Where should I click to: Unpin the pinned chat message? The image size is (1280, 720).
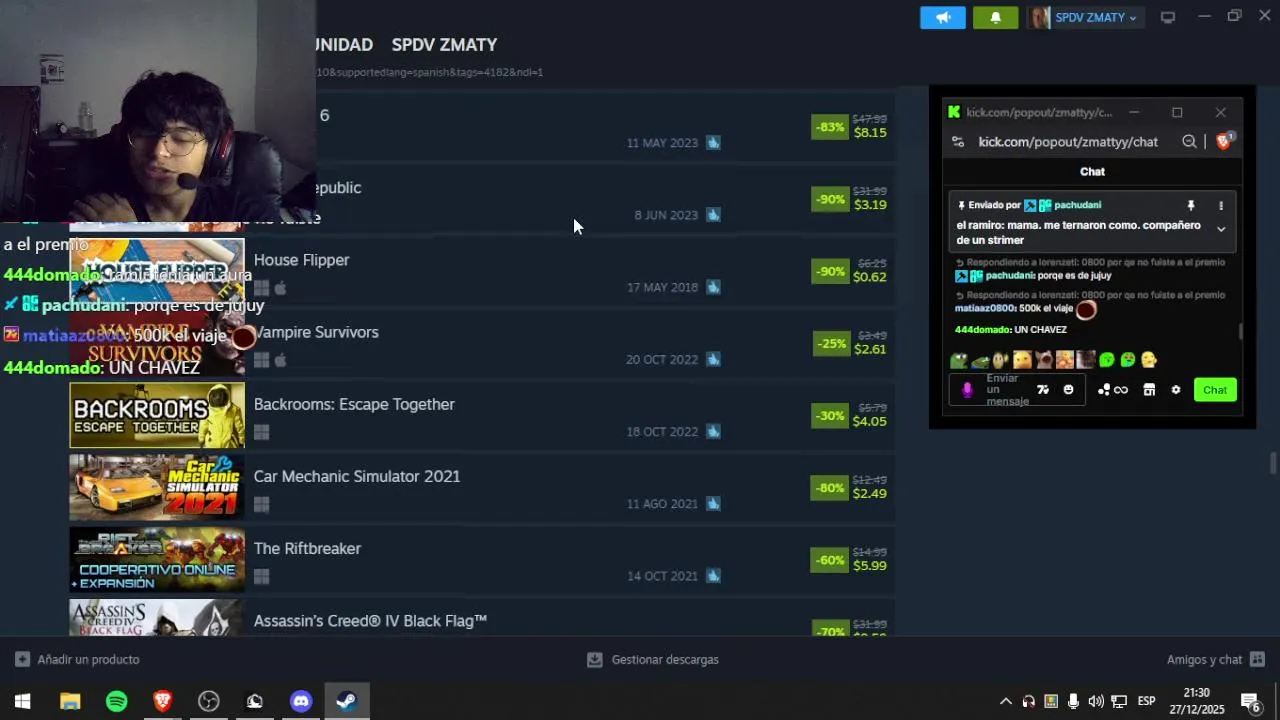pos(1190,205)
